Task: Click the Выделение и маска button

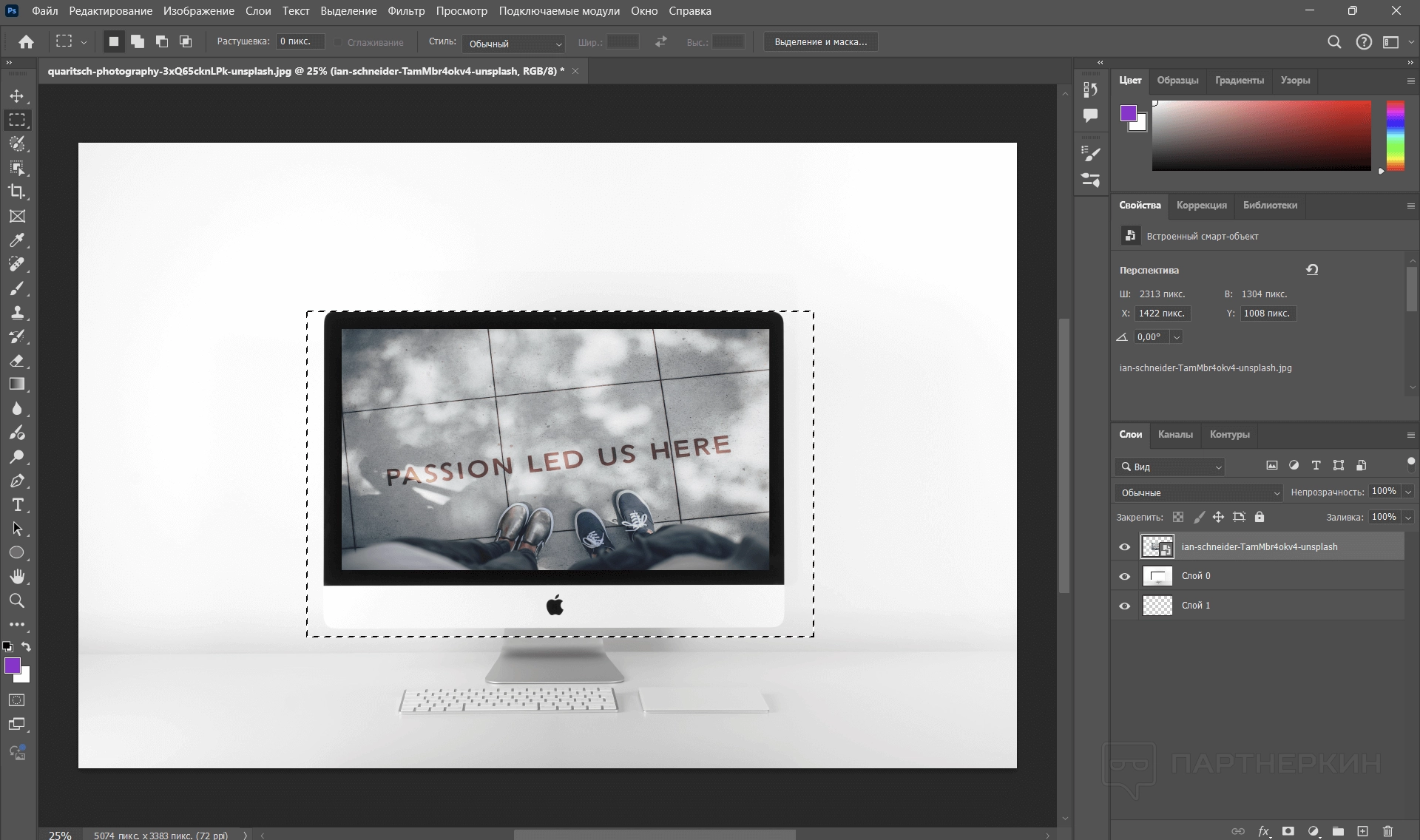Action: coord(820,42)
